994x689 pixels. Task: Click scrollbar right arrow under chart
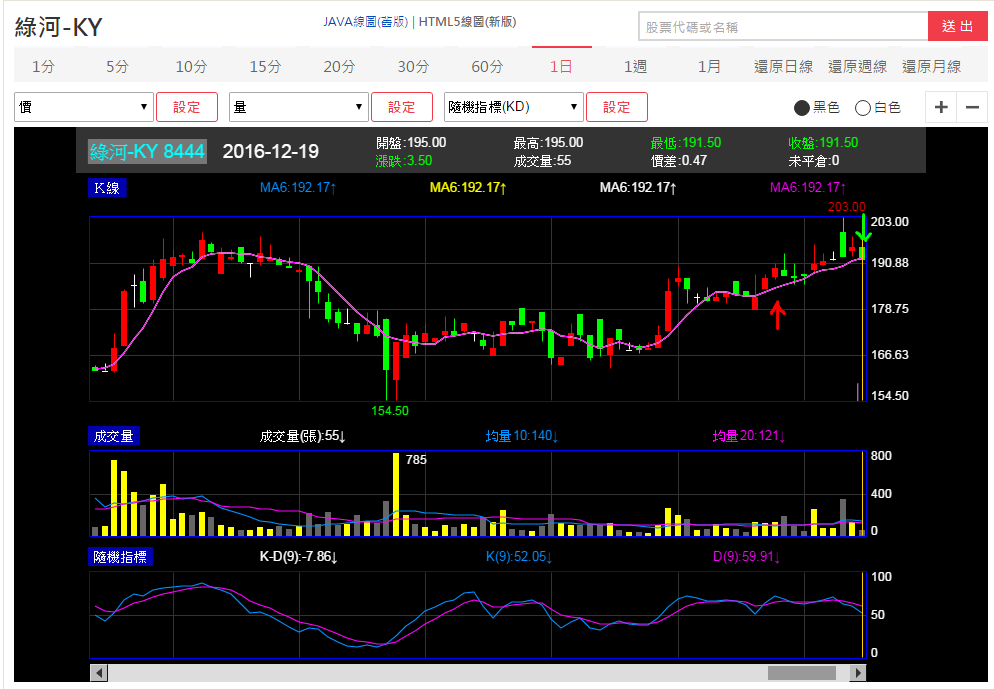coord(858,672)
